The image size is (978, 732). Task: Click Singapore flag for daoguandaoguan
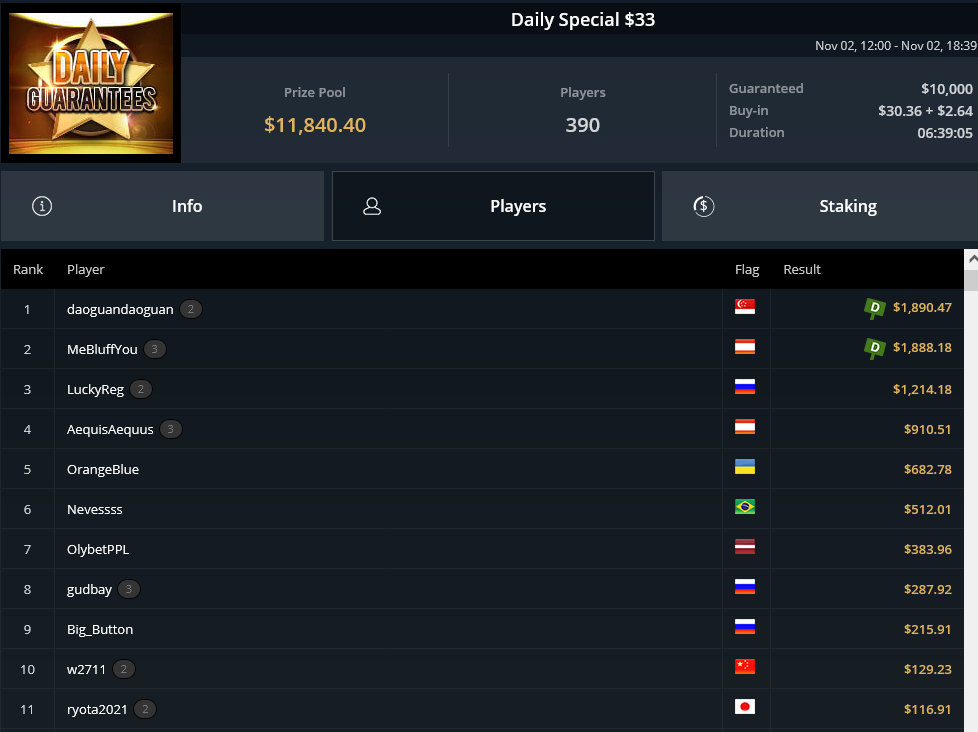[x=745, y=307]
